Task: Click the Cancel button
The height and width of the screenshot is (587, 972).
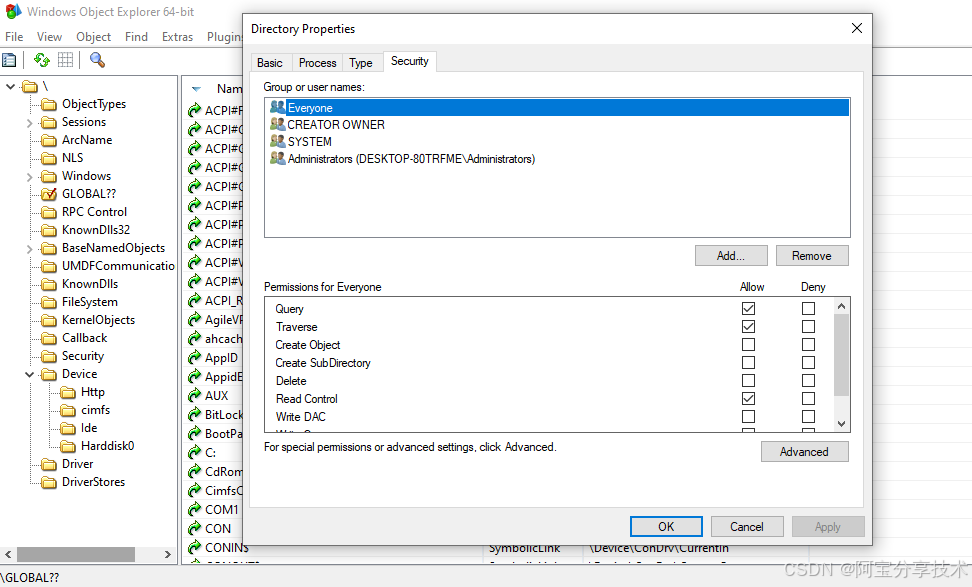Action: (746, 526)
